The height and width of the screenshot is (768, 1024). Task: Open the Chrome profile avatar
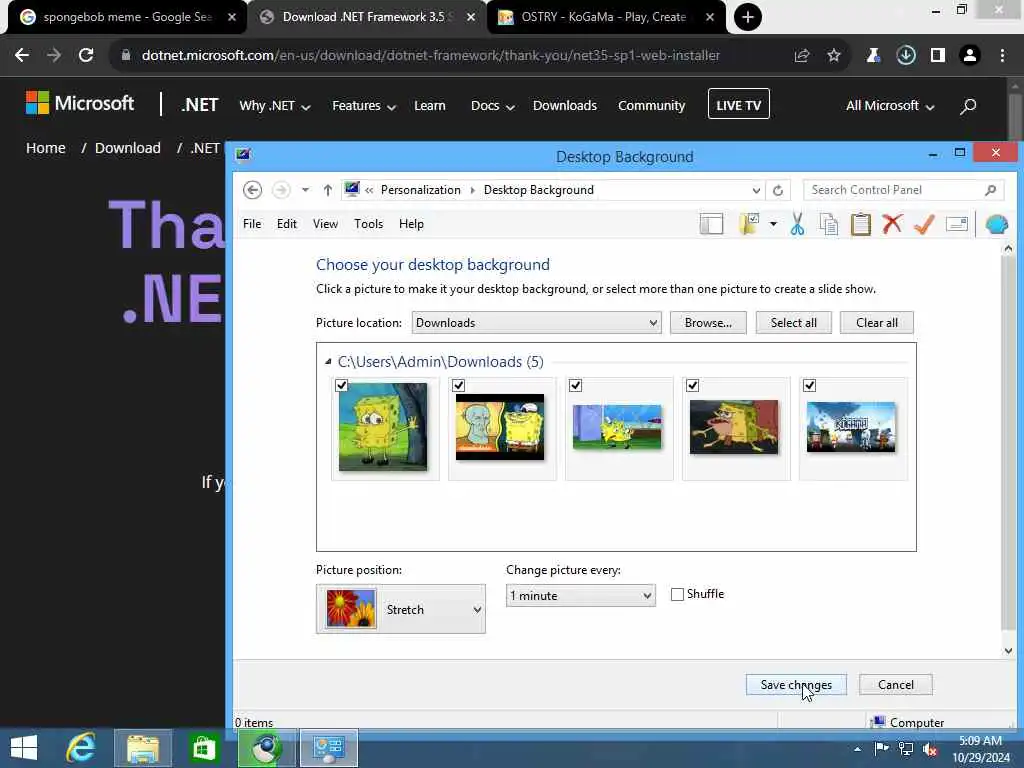coord(970,56)
